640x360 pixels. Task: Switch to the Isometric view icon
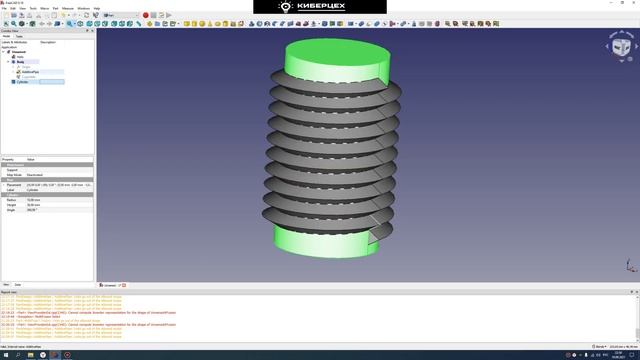pyautogui.click(x=80, y=24)
